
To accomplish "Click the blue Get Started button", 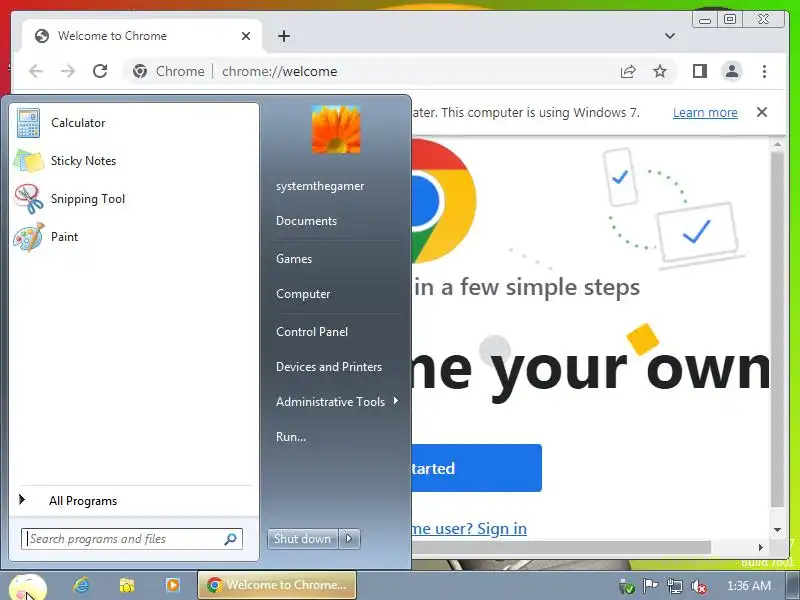I will 476,468.
